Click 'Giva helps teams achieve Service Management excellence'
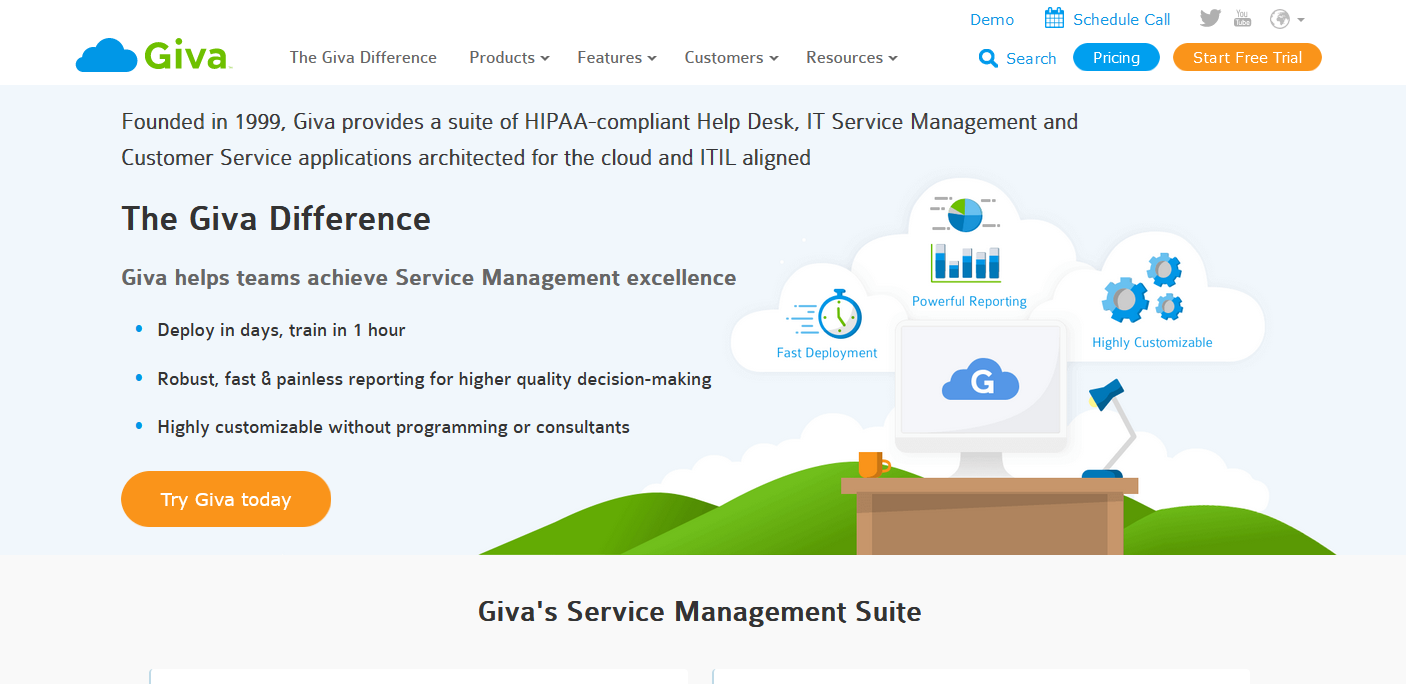This screenshot has width=1406, height=684. click(429, 278)
